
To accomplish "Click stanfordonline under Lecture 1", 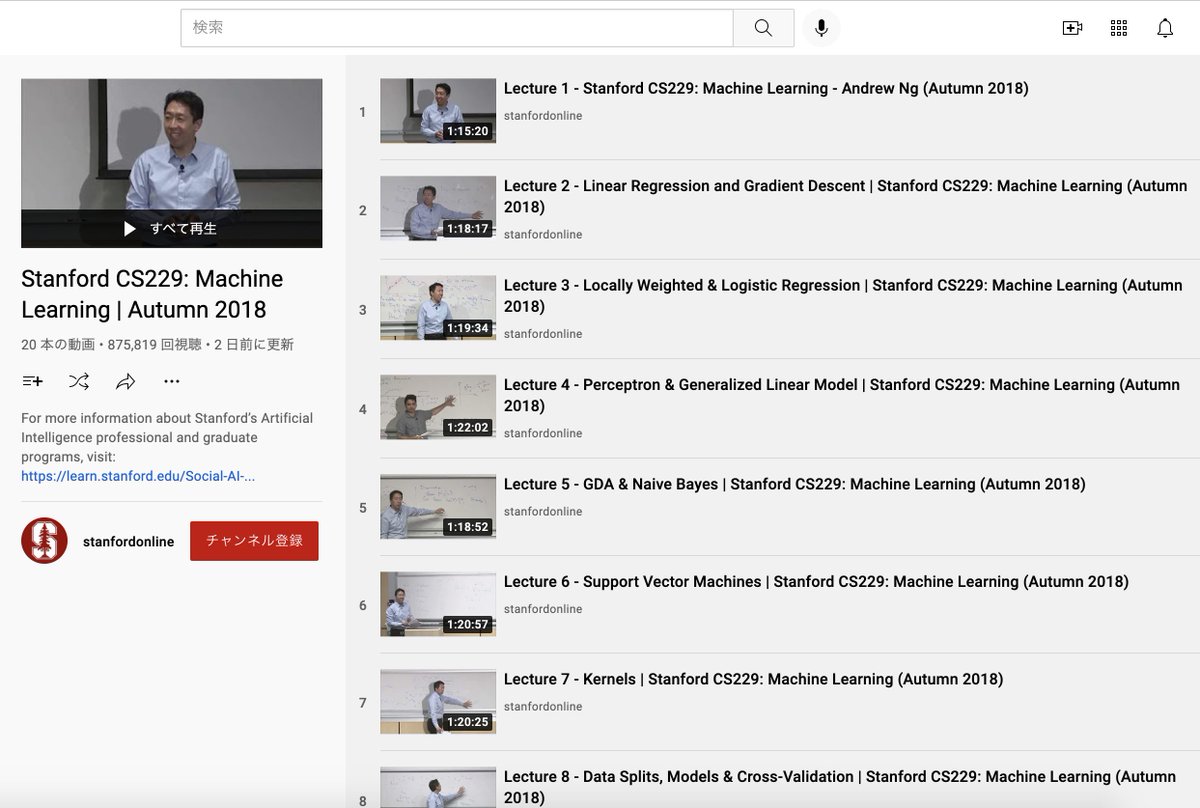I will click(543, 116).
